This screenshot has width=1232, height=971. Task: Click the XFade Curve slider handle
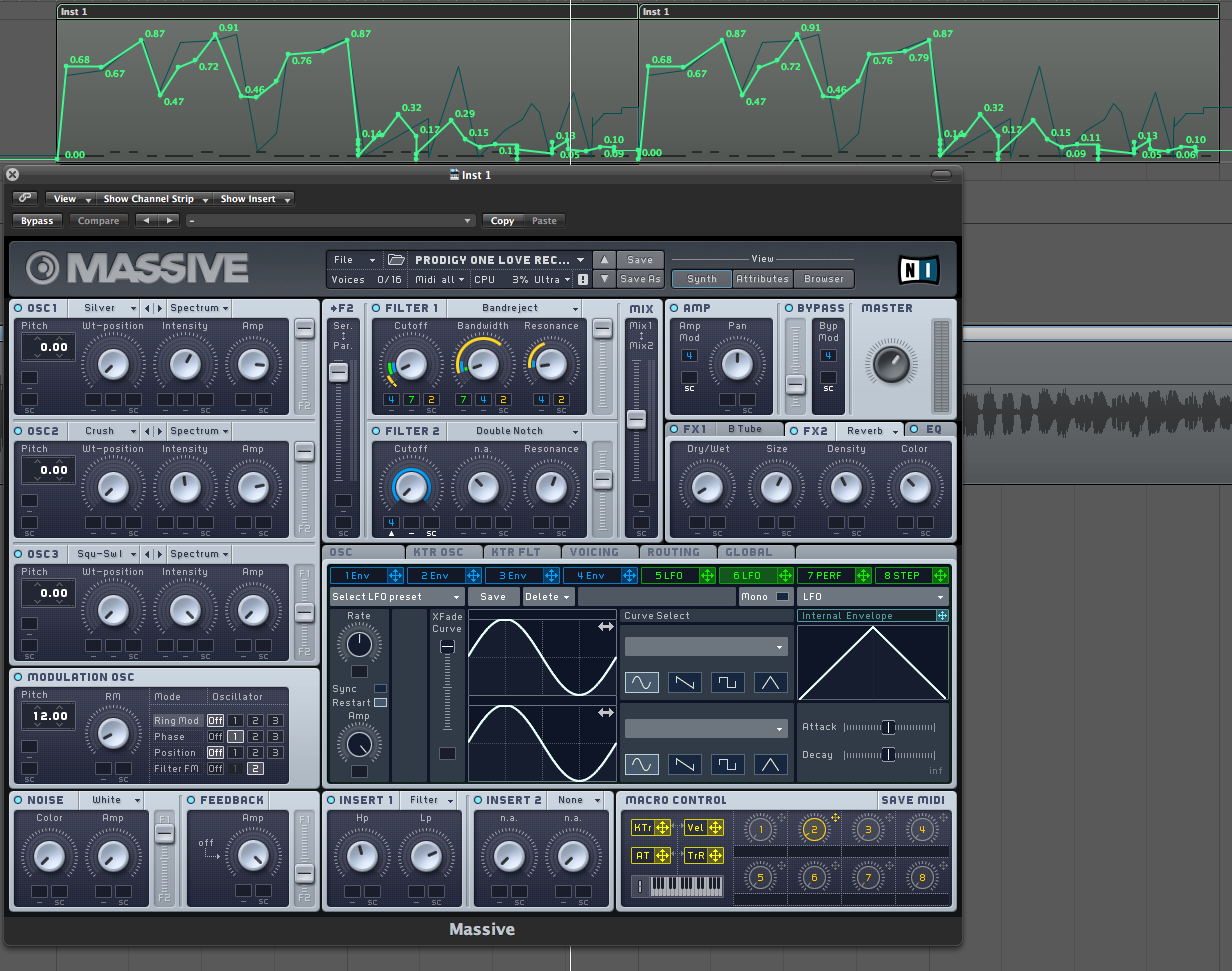pyautogui.click(x=447, y=648)
